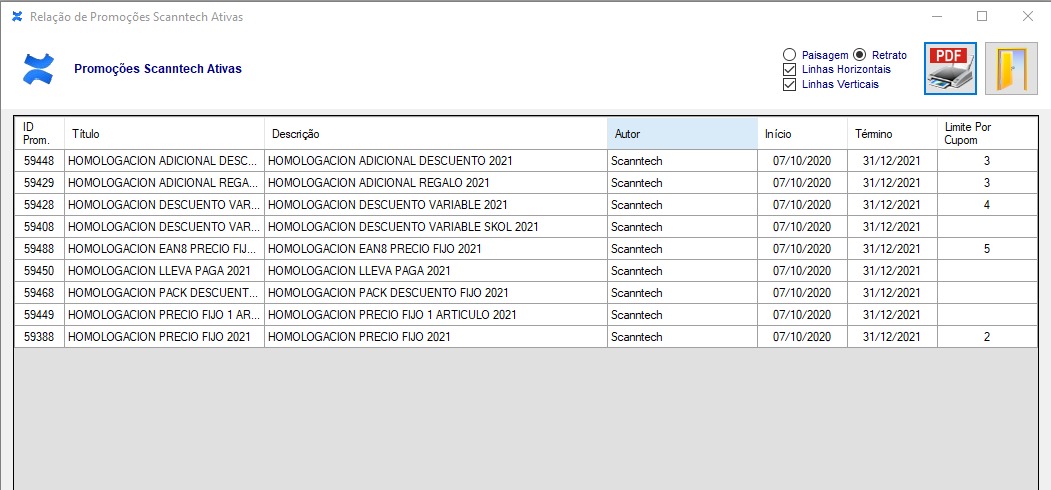This screenshot has height=490, width=1051.
Task: Select promotion ID 59429 cell
Action: pos(40,183)
